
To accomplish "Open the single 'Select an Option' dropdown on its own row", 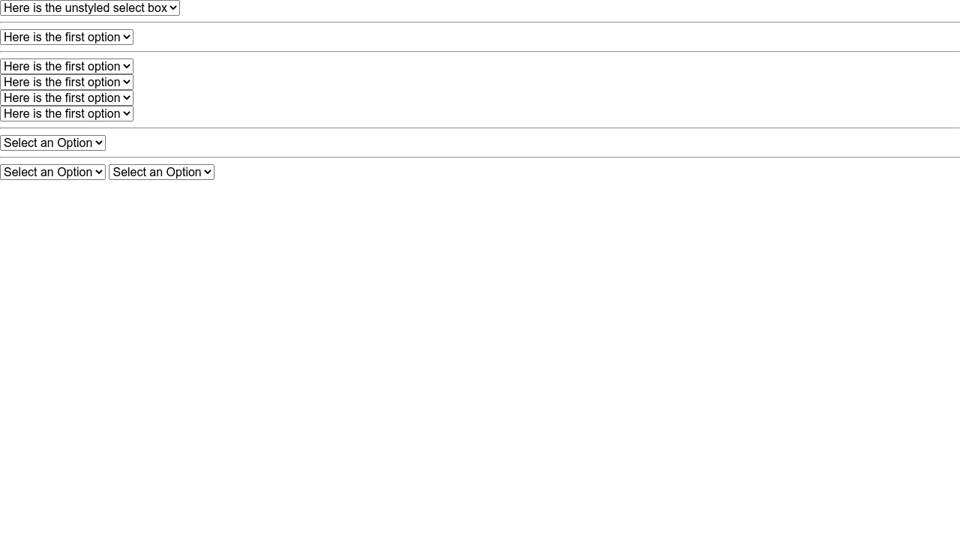I will tap(53, 143).
